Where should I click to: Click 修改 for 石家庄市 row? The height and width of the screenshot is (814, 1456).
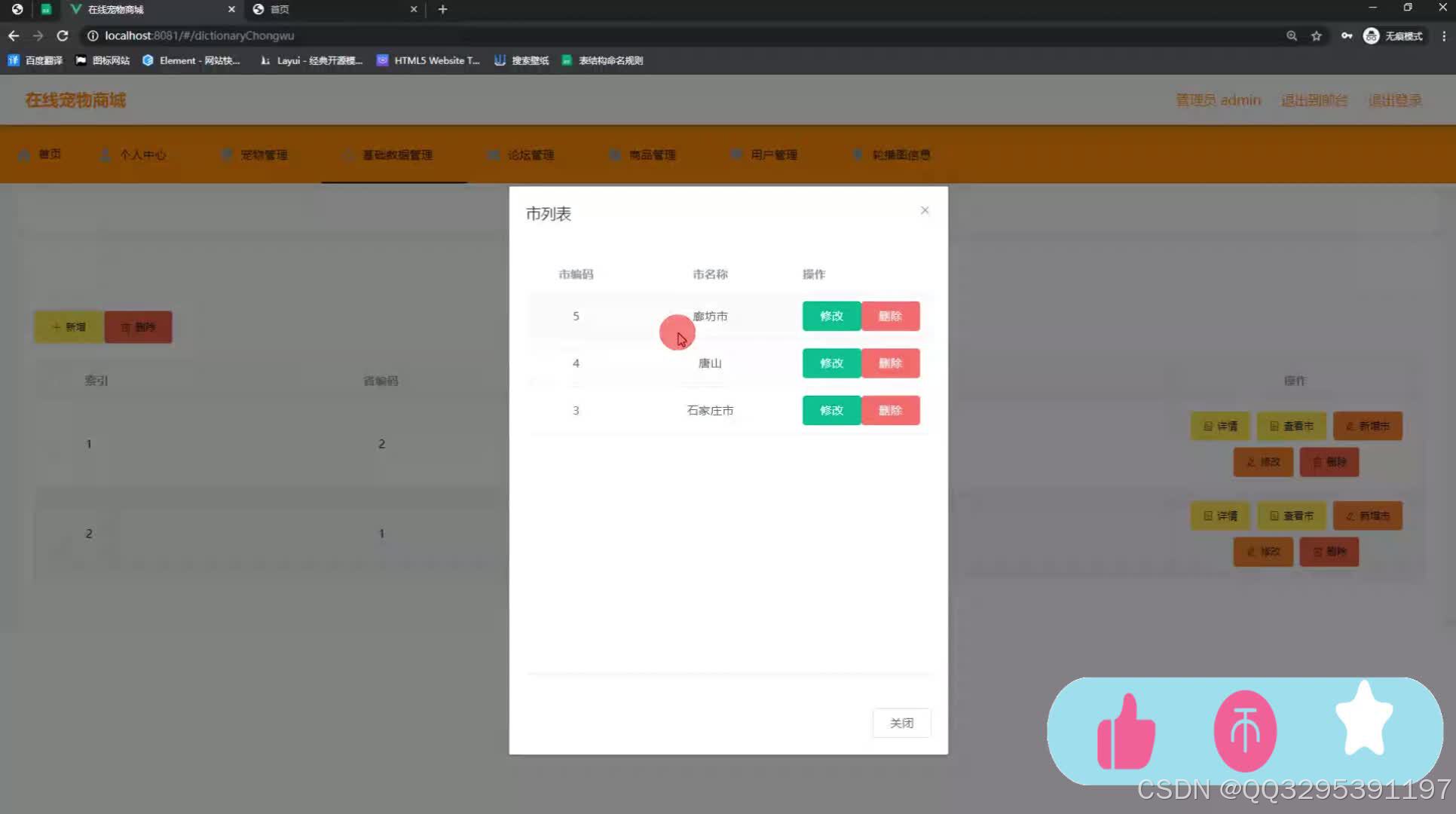pyautogui.click(x=831, y=410)
